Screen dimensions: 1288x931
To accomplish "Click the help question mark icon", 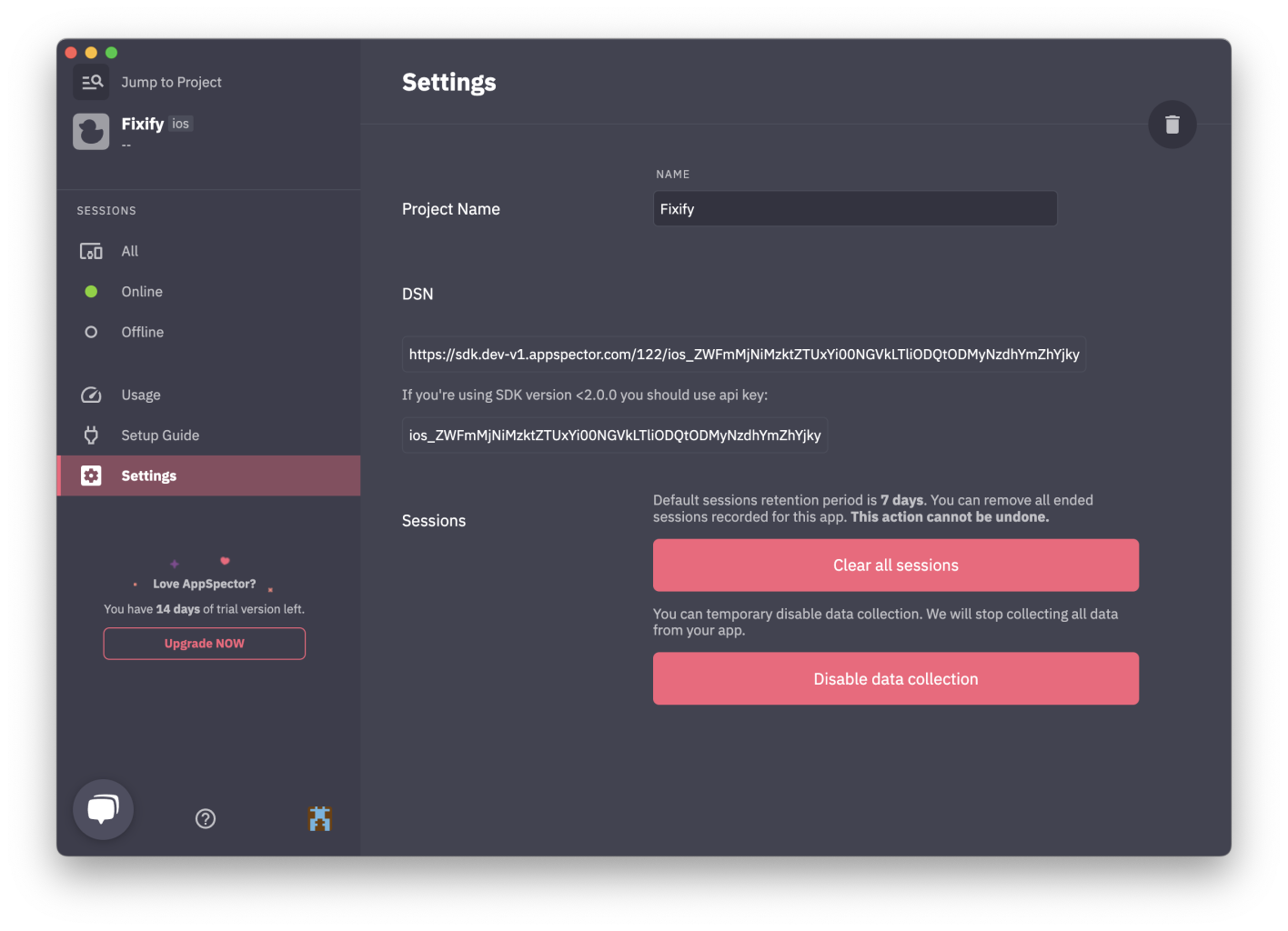I will (x=206, y=818).
